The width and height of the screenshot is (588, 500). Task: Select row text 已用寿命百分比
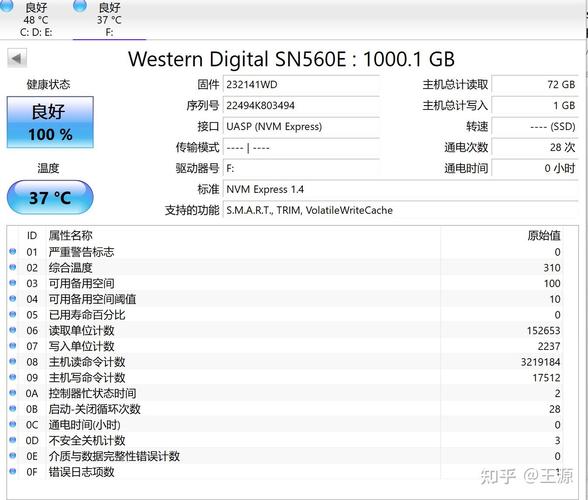(87, 315)
